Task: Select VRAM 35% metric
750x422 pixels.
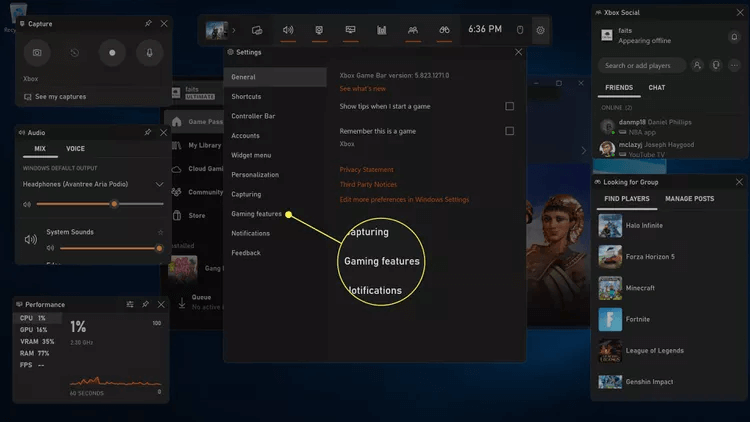Action: [x=37, y=342]
